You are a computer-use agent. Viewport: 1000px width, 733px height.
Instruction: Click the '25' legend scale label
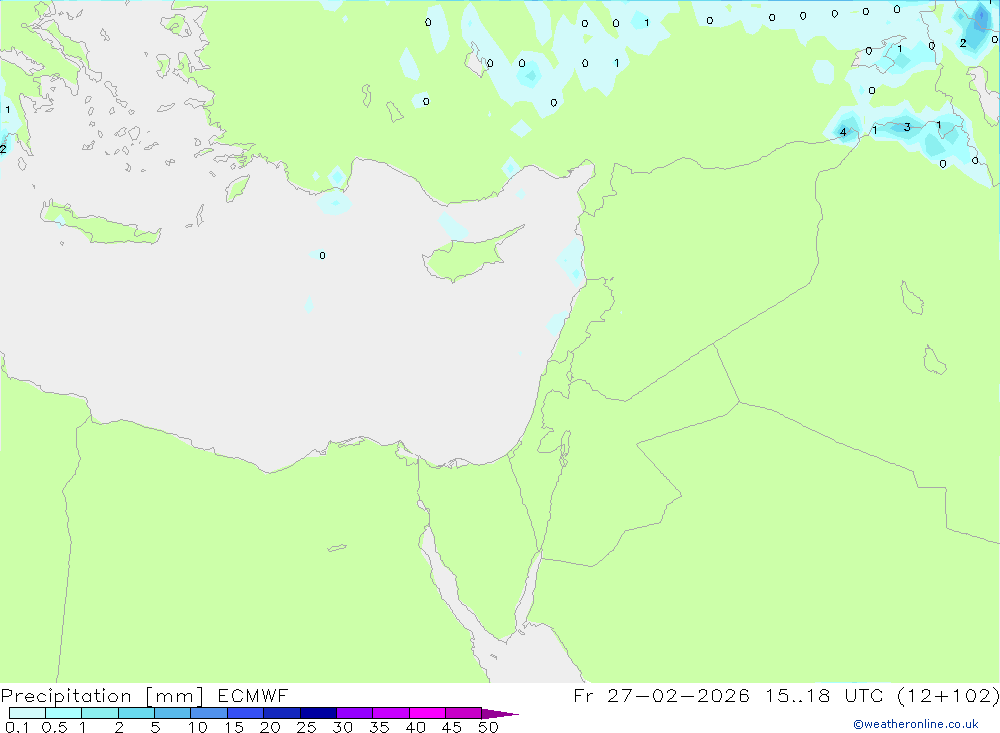point(306,727)
